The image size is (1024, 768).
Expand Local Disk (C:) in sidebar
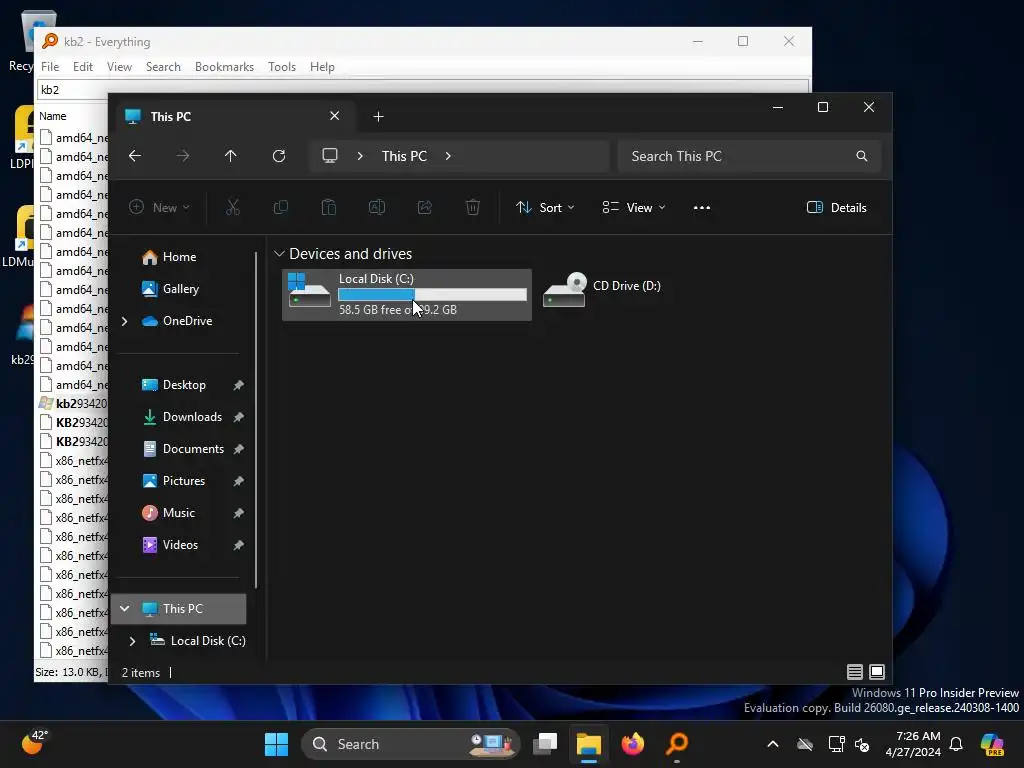pos(133,641)
